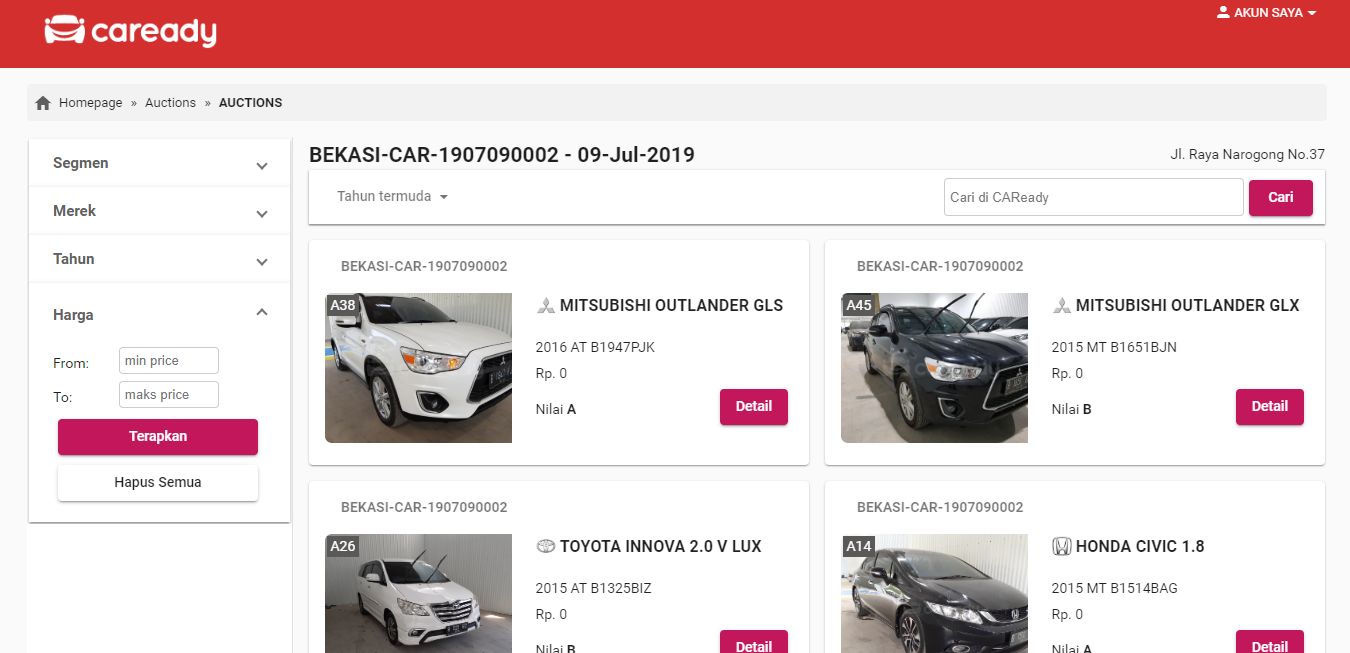Click the user icon beside AKUN SAYA

pos(1223,12)
